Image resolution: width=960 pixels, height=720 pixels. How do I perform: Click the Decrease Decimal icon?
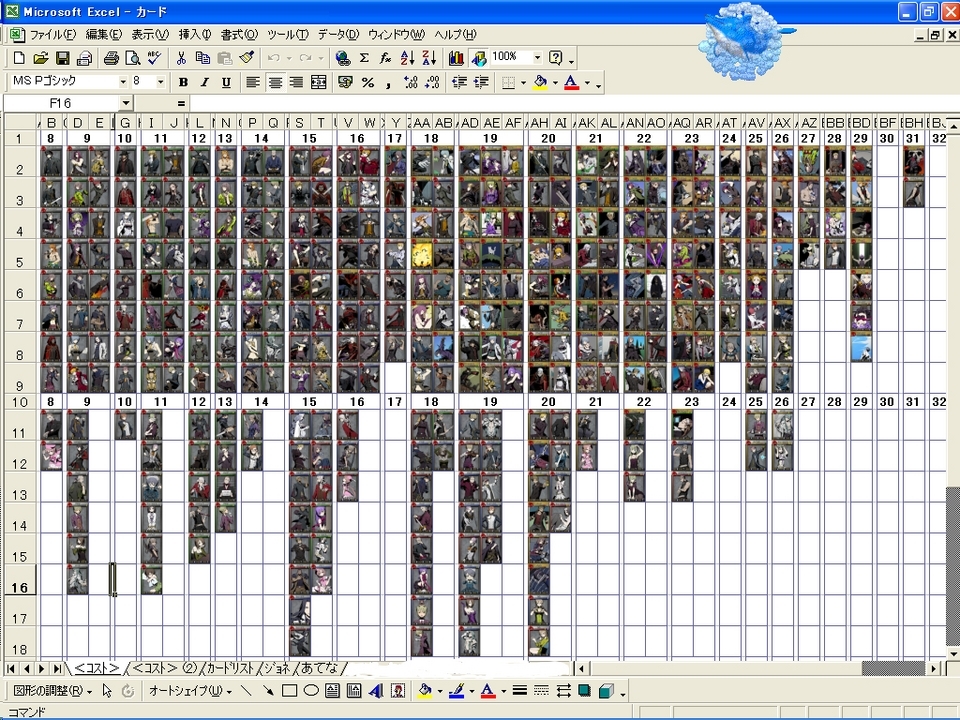point(432,82)
